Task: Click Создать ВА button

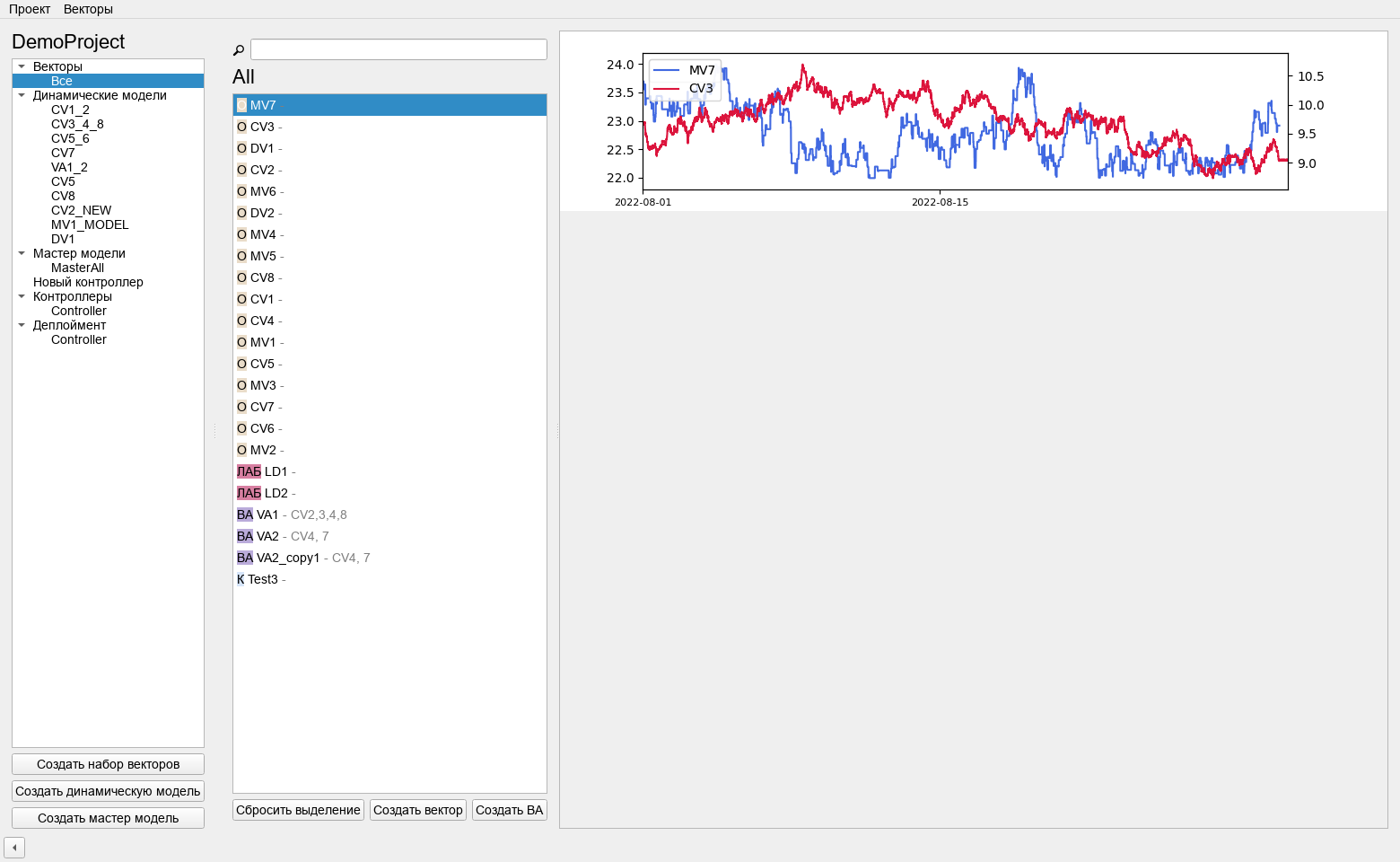Action: (510, 810)
